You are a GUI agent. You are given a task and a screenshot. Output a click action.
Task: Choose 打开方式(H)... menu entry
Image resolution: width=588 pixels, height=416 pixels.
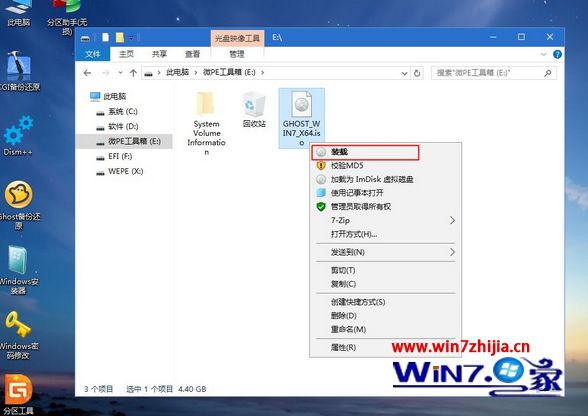point(385,234)
